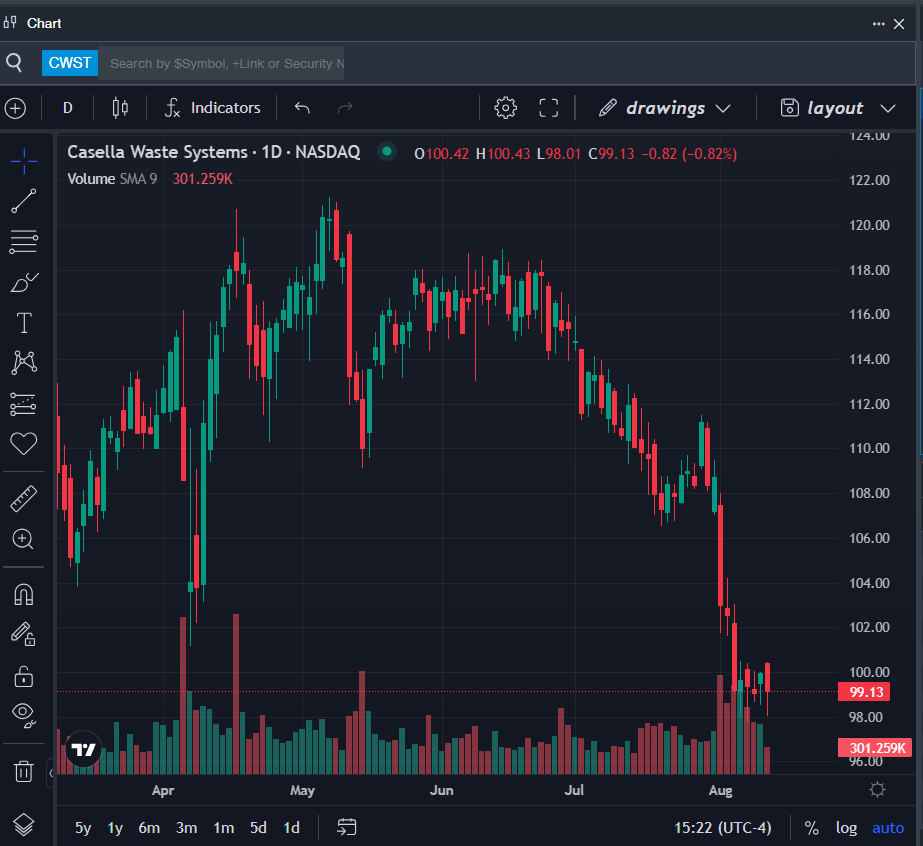Select the text annotation tool
This screenshot has width=923, height=846.
click(23, 323)
